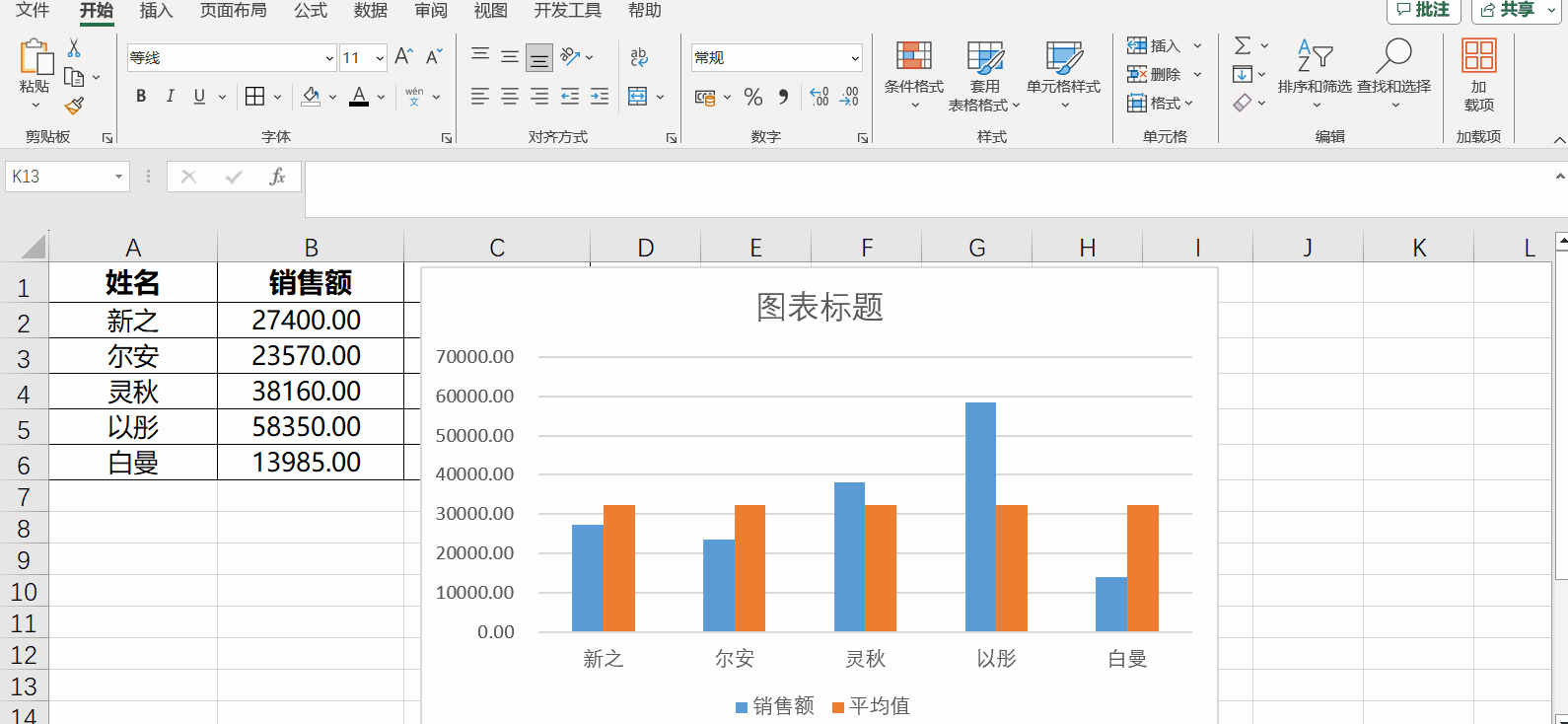Toggle the bottom align button
The height and width of the screenshot is (724, 1568).
coord(539,57)
